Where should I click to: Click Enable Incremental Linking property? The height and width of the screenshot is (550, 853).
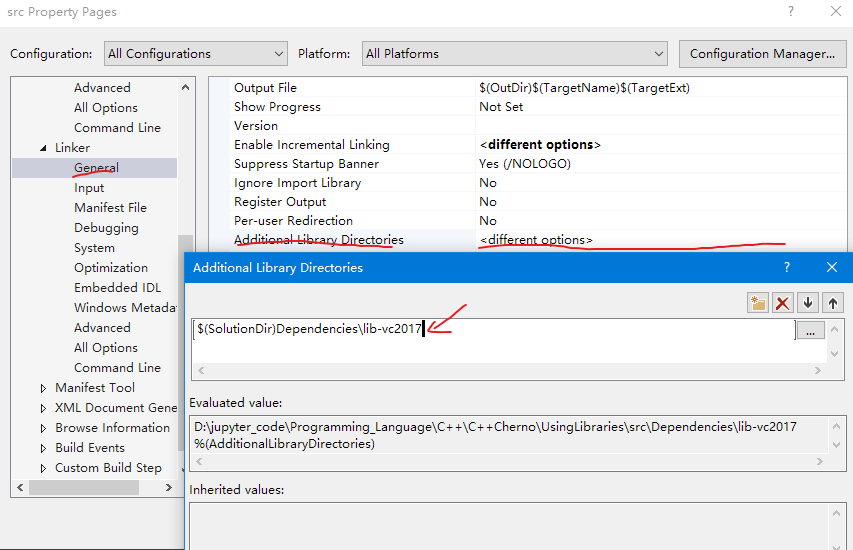click(312, 145)
